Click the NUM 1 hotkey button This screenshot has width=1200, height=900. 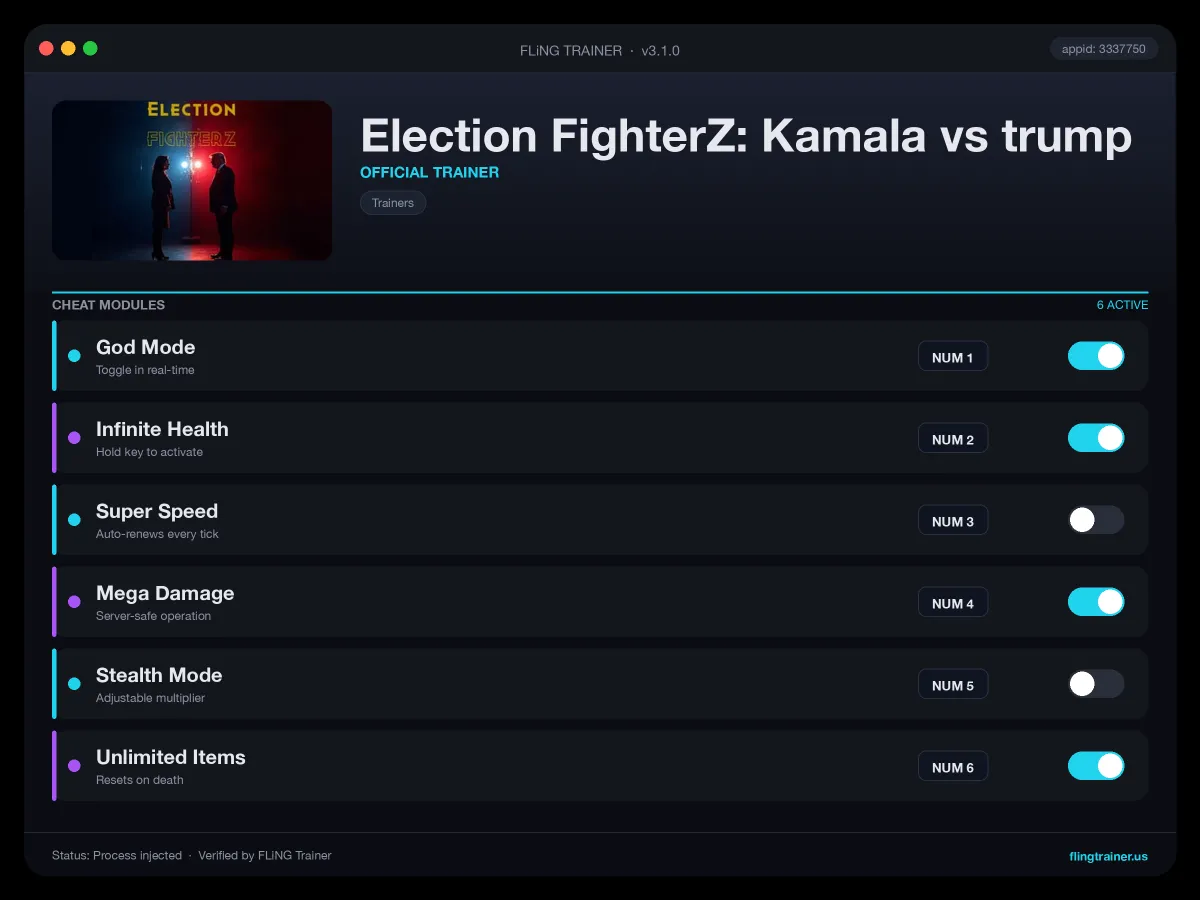point(953,357)
